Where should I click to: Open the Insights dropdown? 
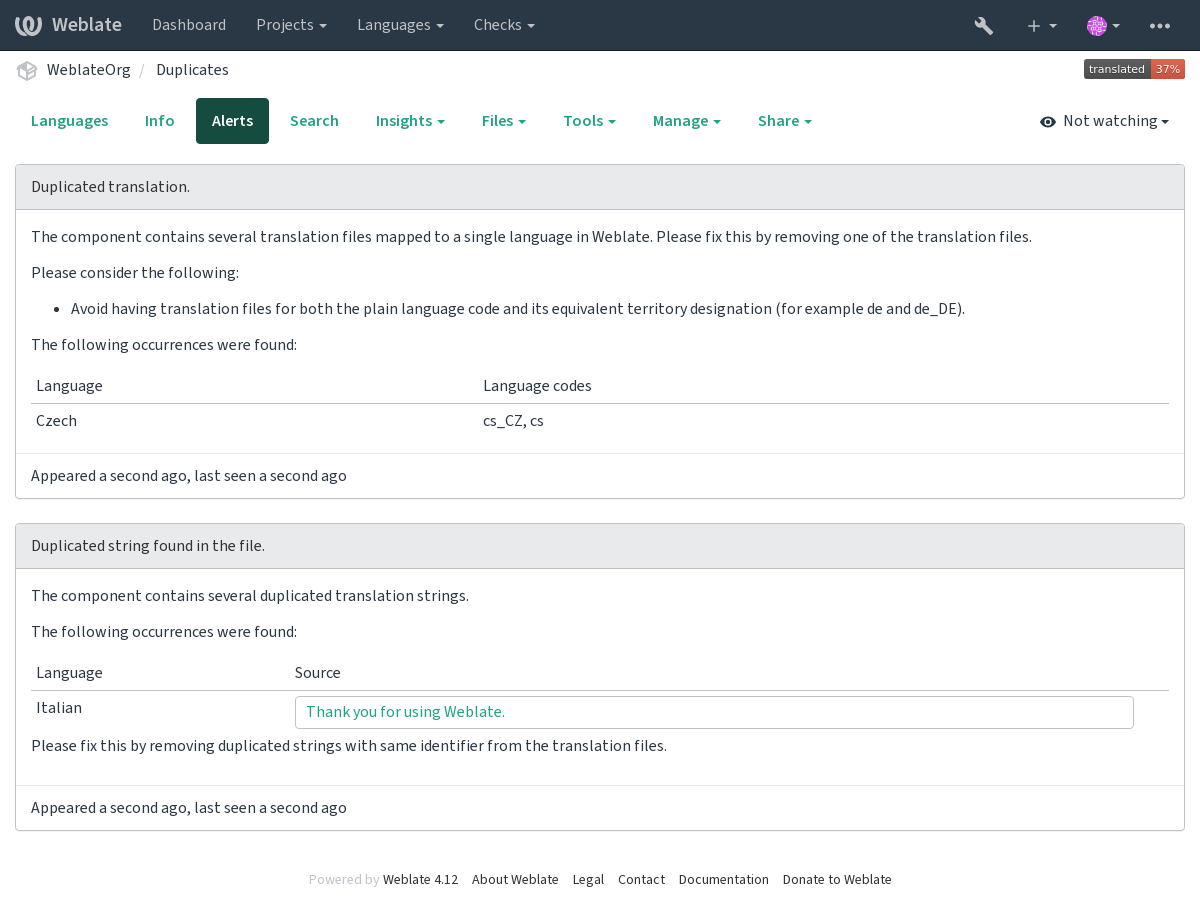[410, 121]
